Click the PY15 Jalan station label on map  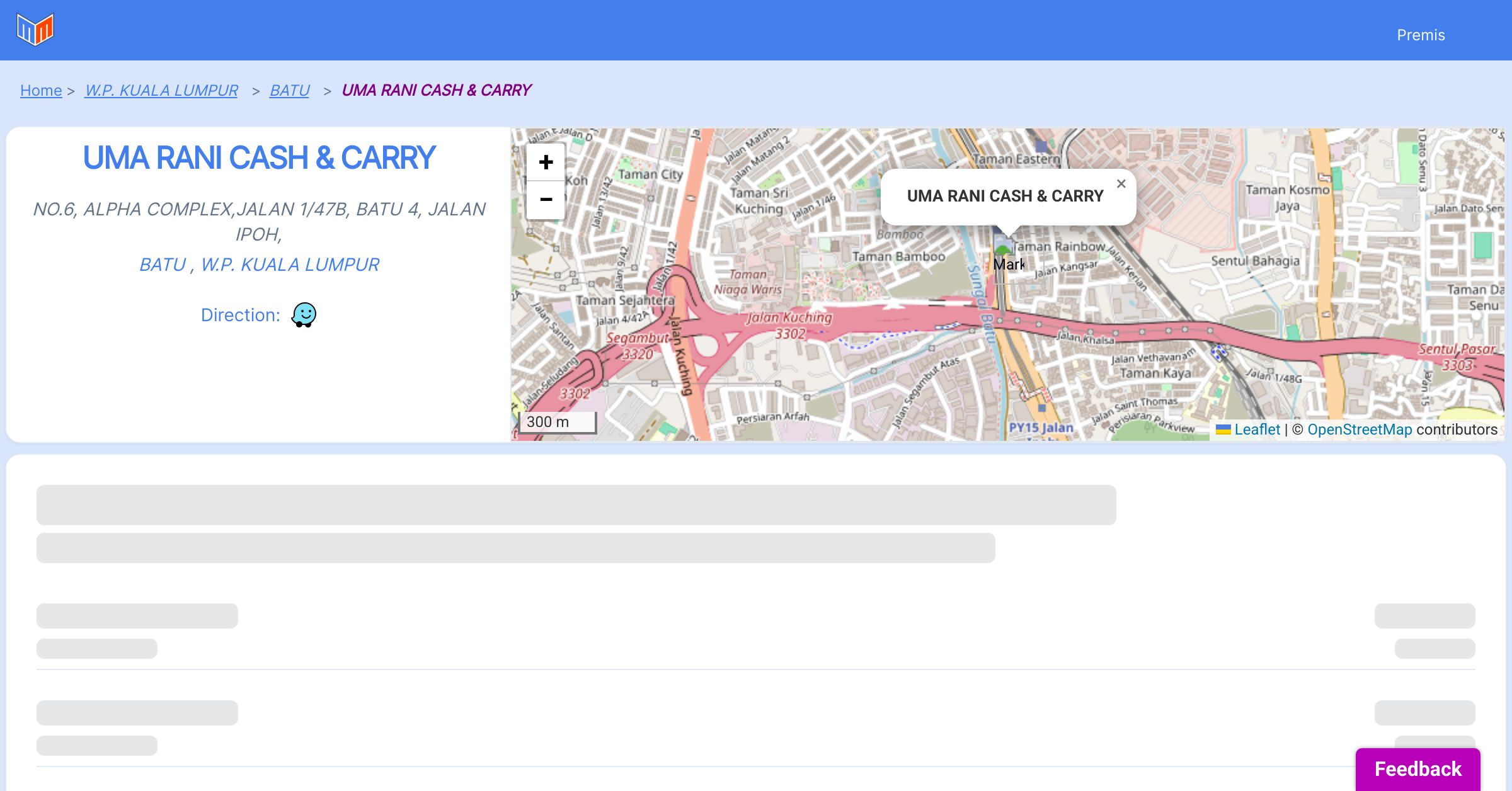pos(1041,428)
